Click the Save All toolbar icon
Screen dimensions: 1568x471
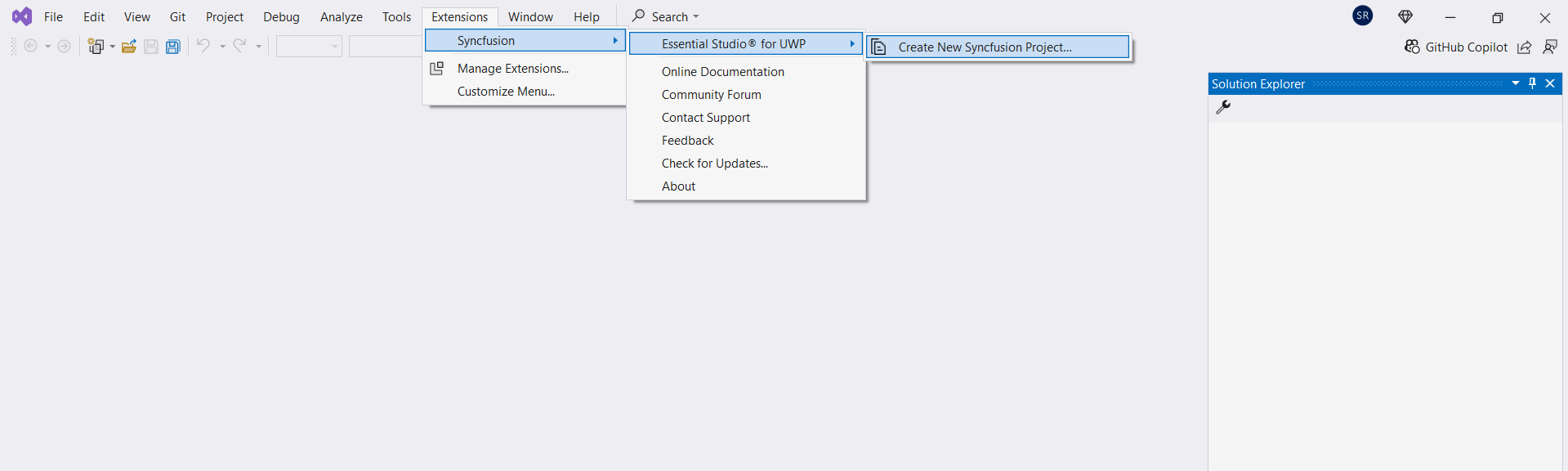click(x=173, y=47)
